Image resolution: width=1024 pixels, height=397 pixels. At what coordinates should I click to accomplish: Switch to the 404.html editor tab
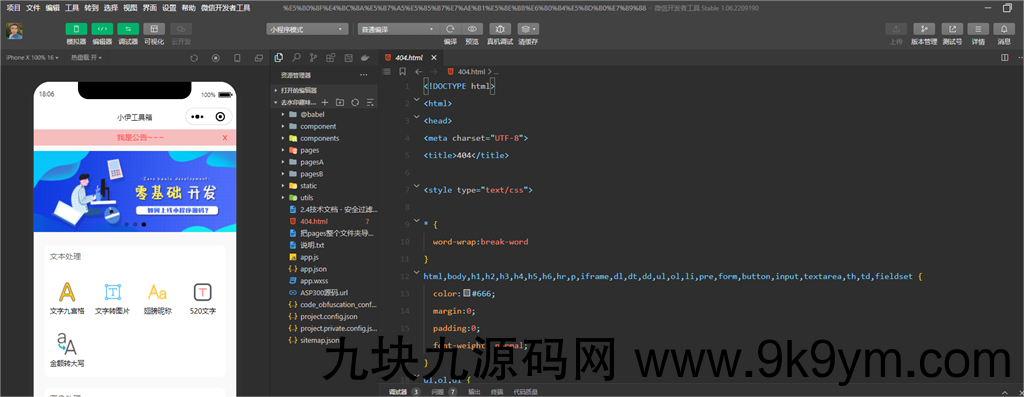click(x=410, y=57)
